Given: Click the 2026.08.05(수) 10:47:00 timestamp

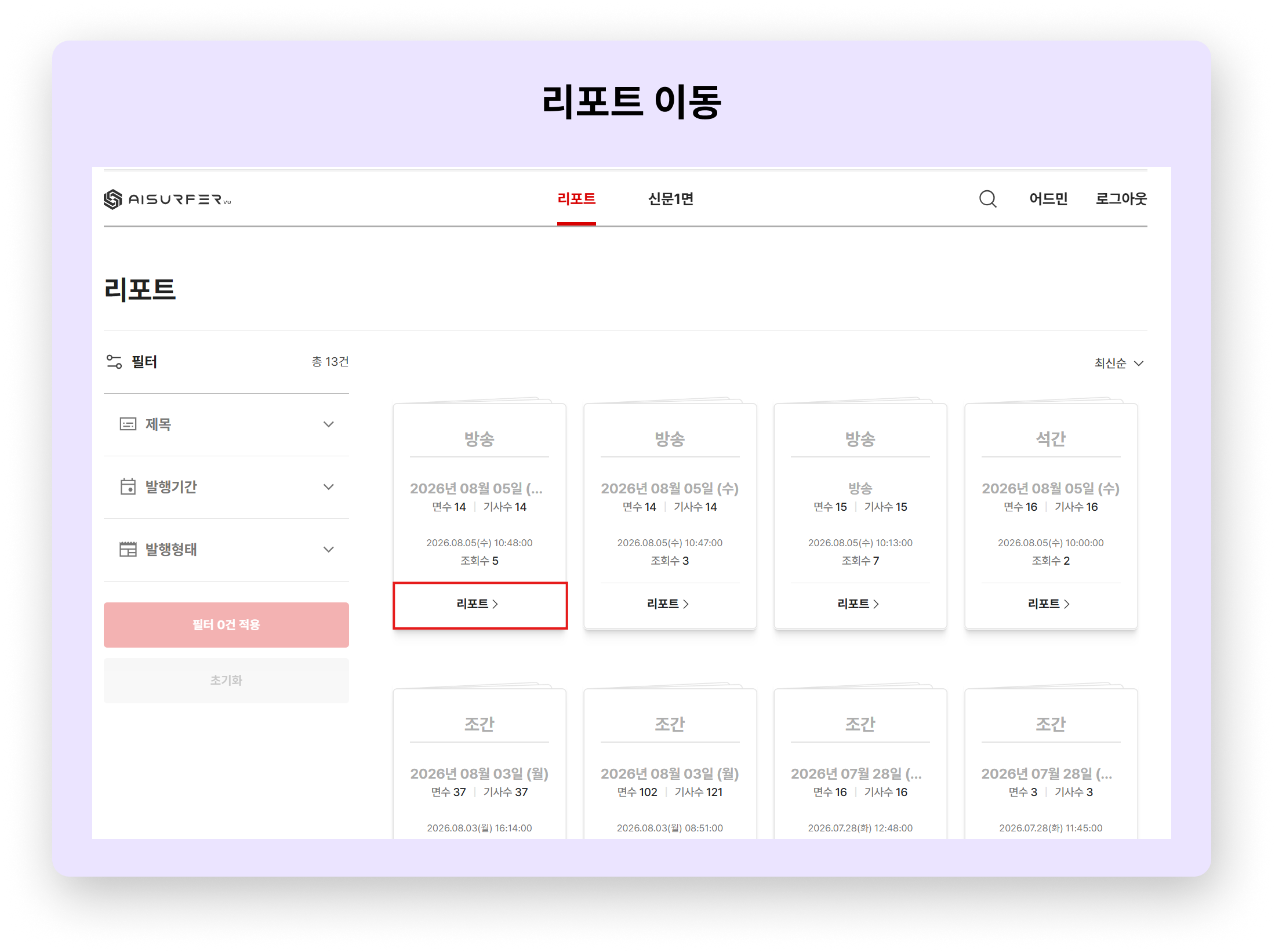Looking at the screenshot, I should coord(670,543).
